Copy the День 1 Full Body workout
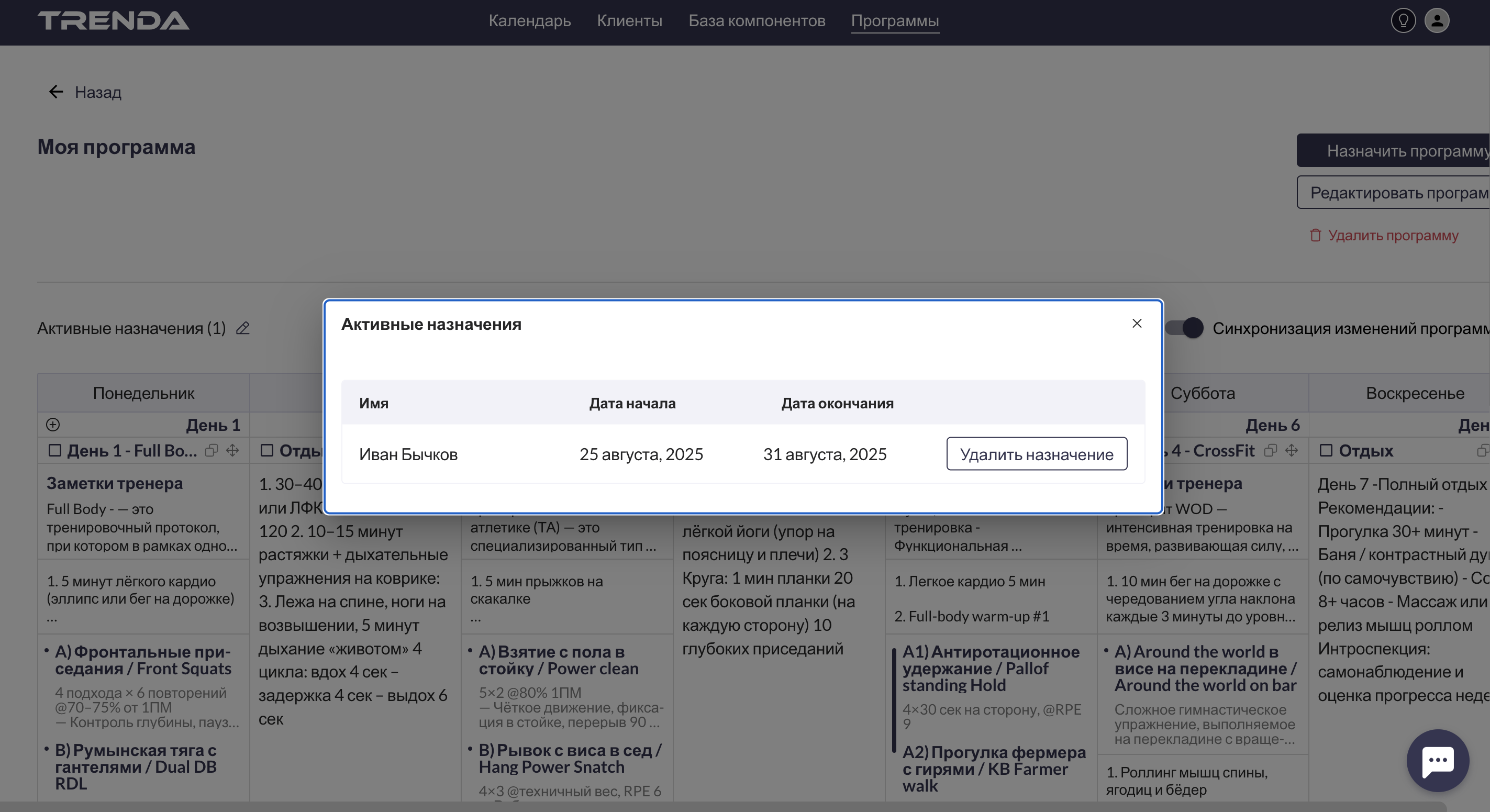The width and height of the screenshot is (1490, 812). tap(212, 451)
